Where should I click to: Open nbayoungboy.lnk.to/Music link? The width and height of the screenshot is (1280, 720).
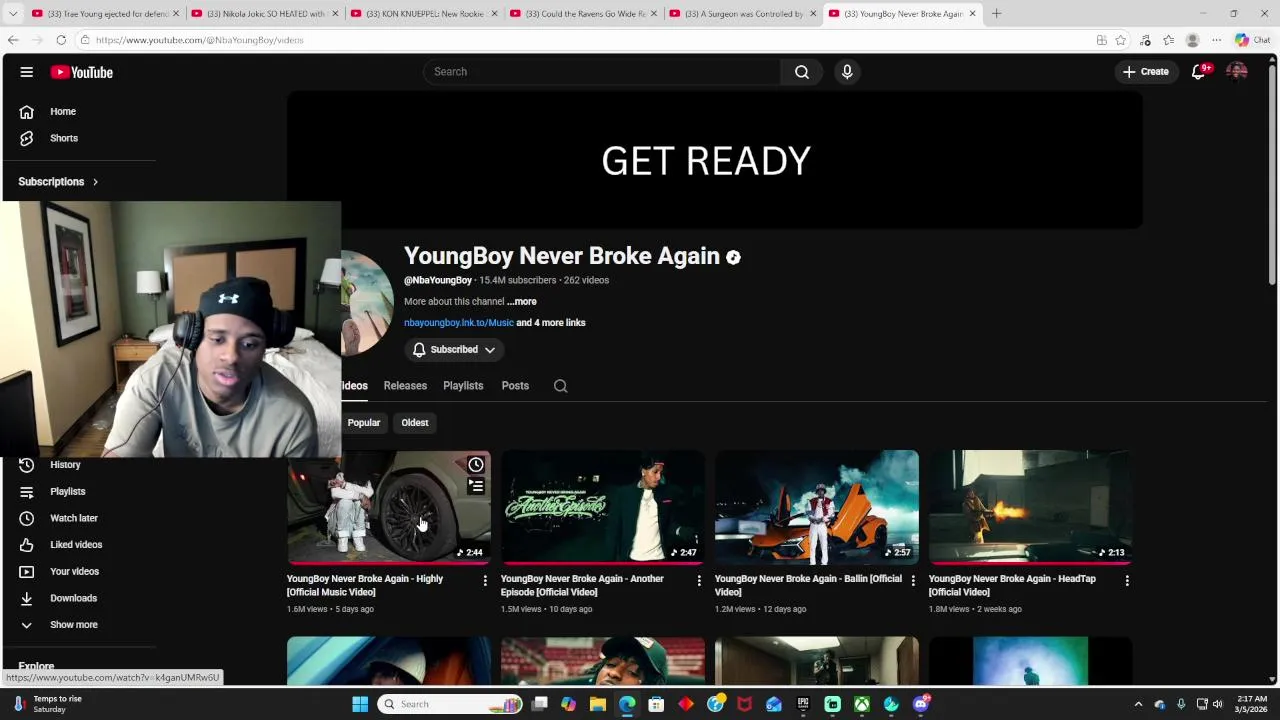coord(458,323)
